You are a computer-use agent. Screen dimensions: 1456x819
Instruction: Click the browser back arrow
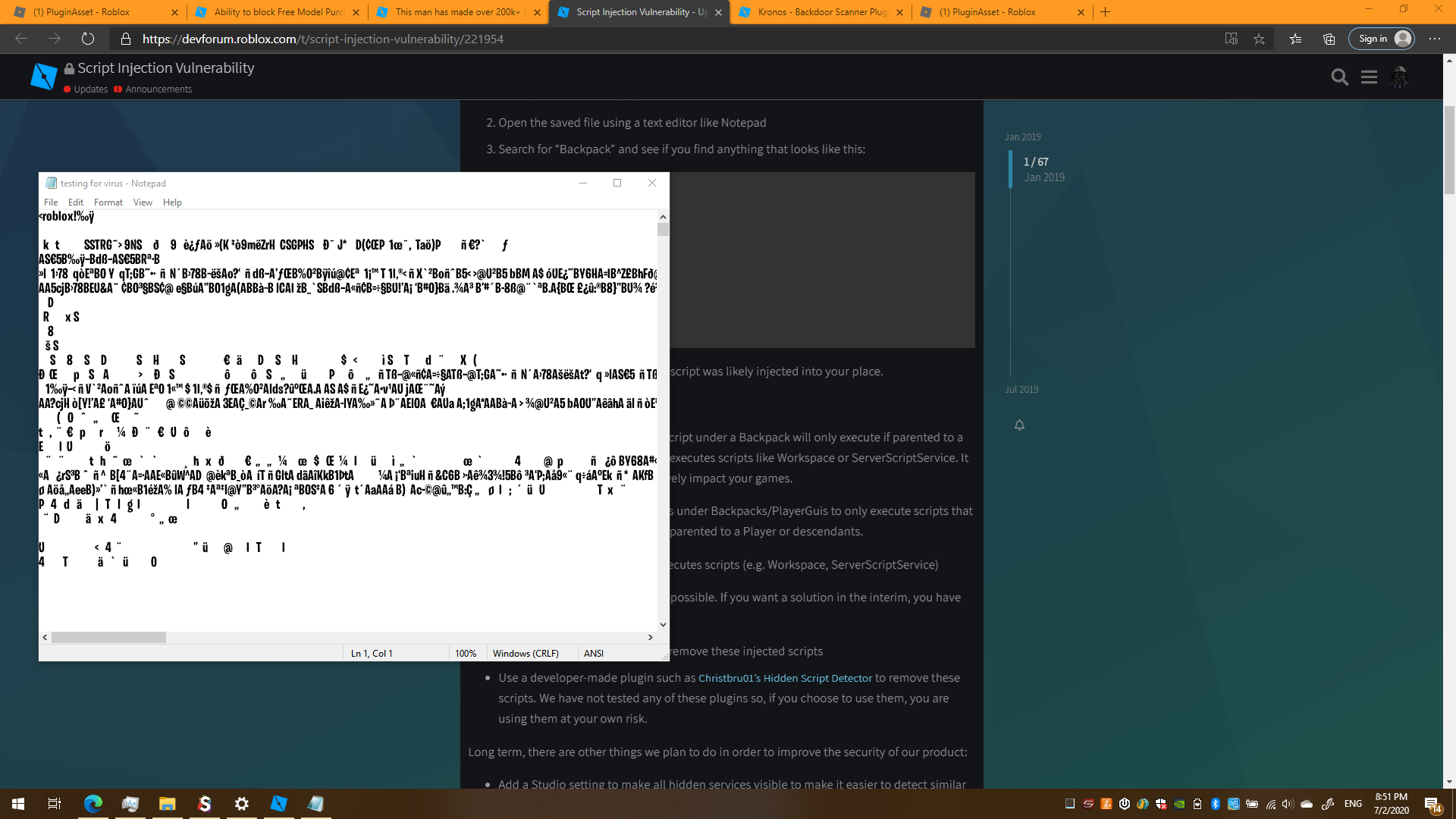coord(21,39)
